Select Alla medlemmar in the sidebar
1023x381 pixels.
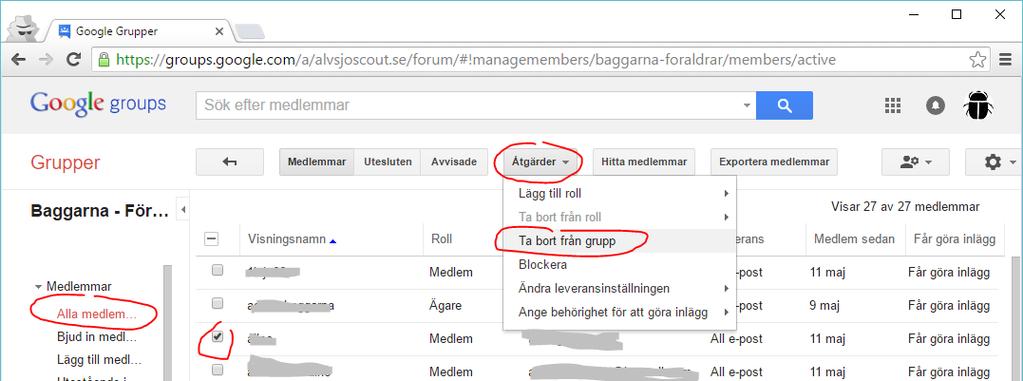click(x=97, y=314)
